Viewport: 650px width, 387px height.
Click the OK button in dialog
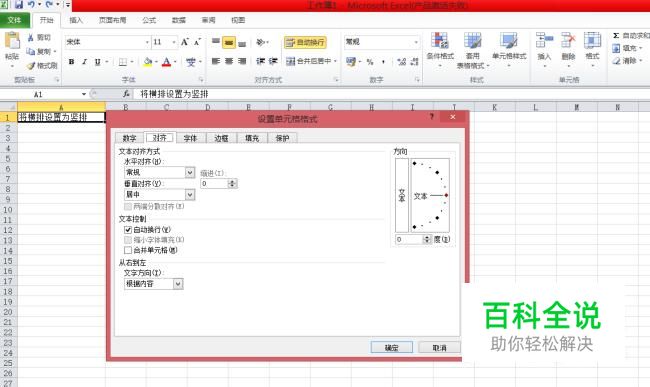click(392, 348)
